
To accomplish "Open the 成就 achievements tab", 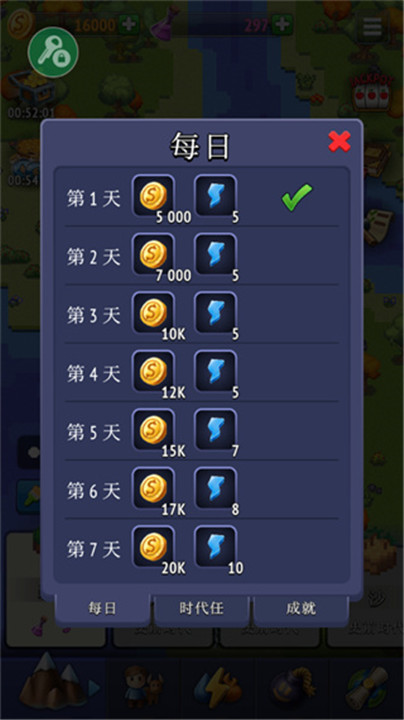I will [301, 608].
